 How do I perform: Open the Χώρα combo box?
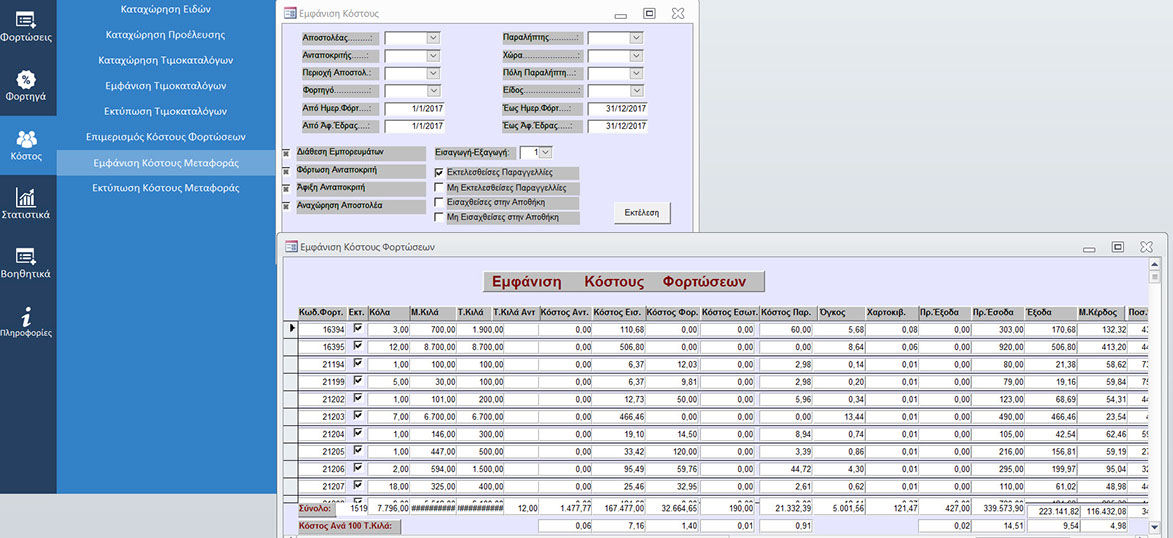(636, 56)
